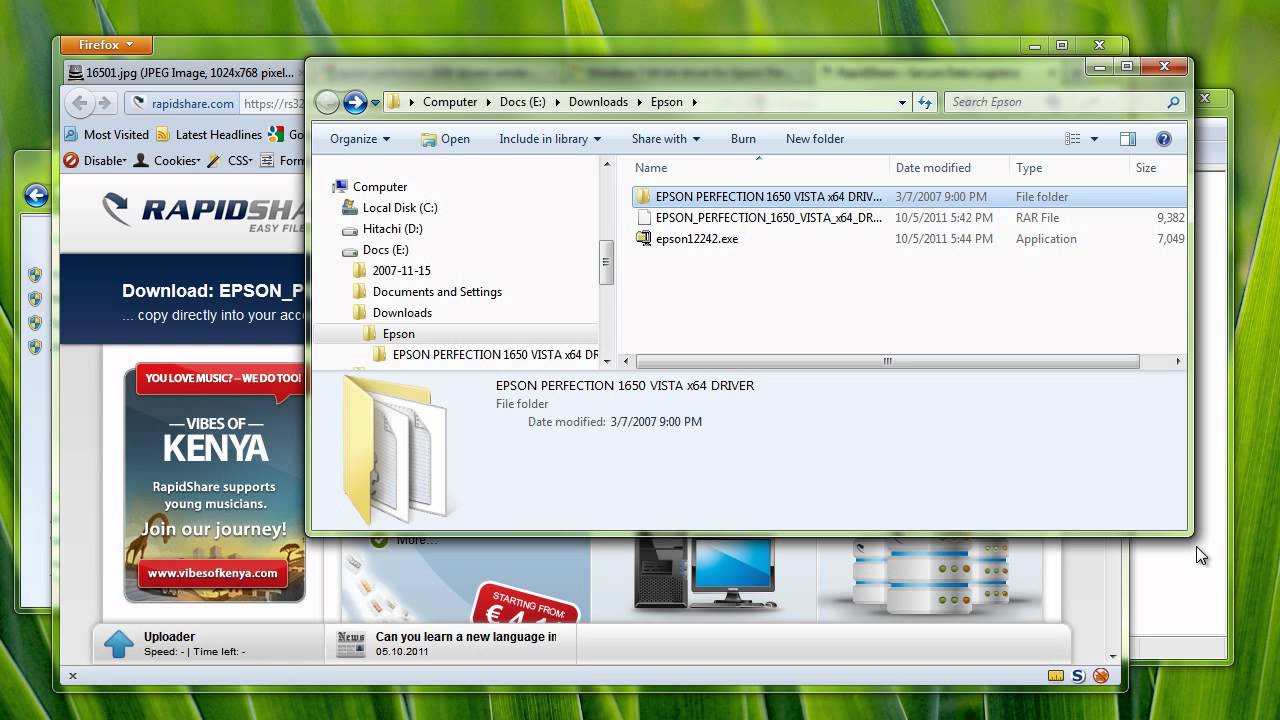
Task: Click the Uploader blue arrow icon
Action: [x=118, y=644]
